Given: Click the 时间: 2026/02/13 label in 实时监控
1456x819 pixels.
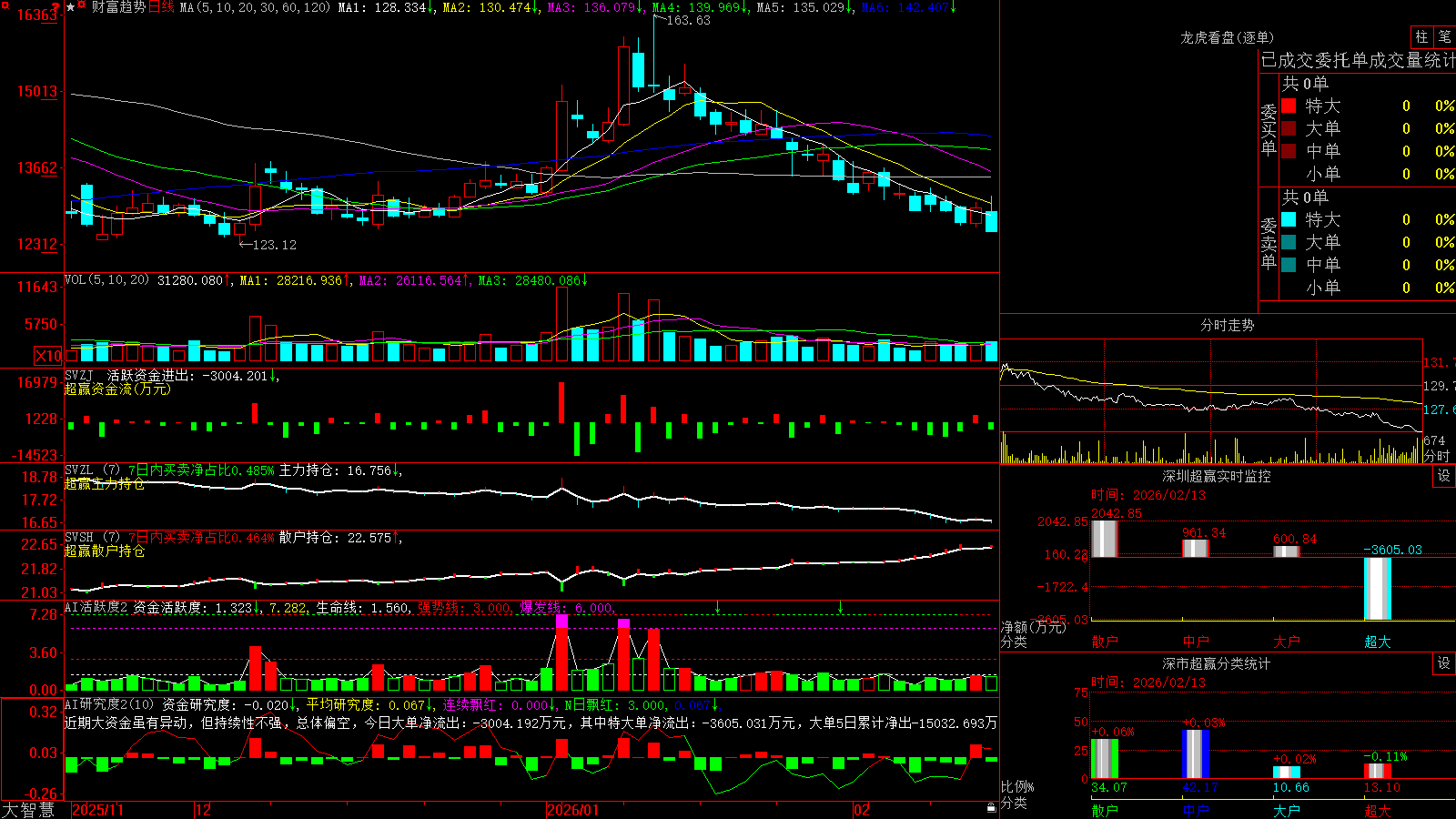Looking at the screenshot, I should click(x=1148, y=495).
